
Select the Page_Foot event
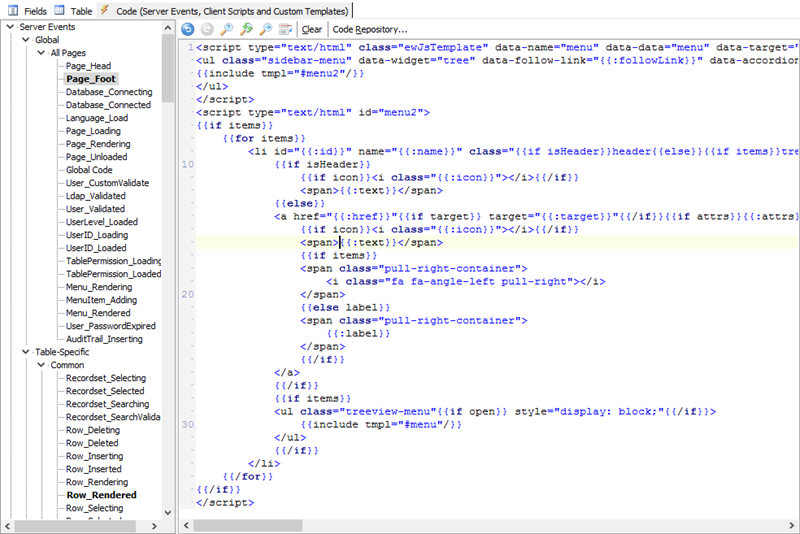91,79
